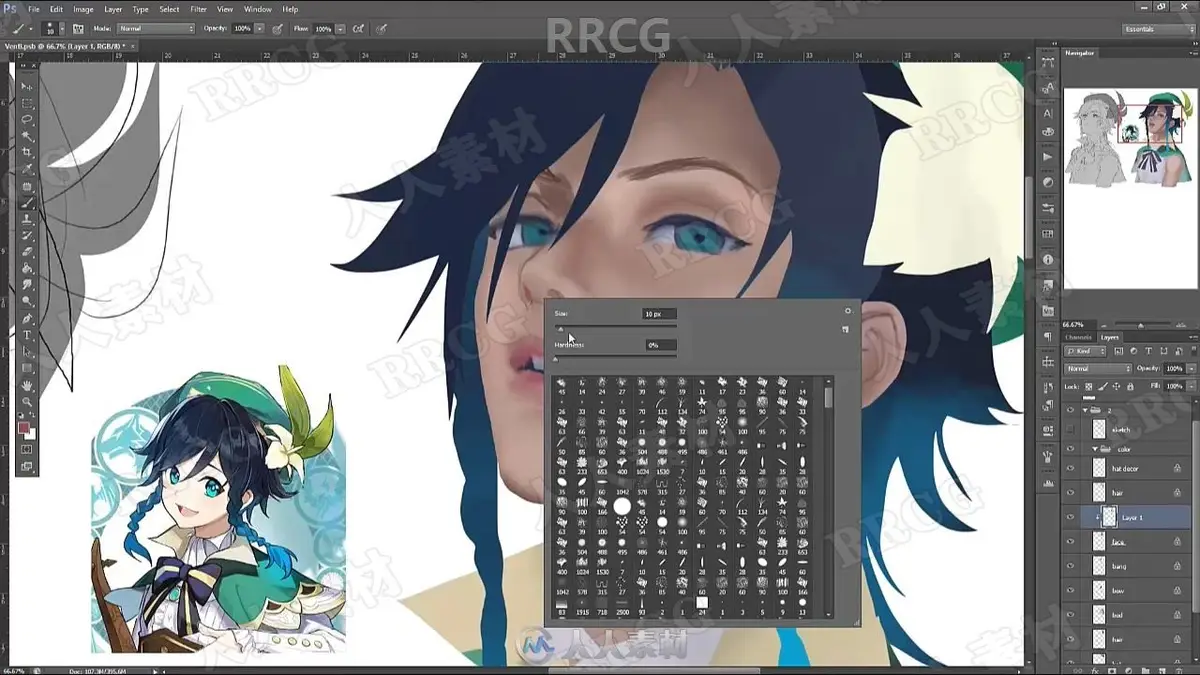The height and width of the screenshot is (675, 1200).
Task: Open the File menu
Action: 33,9
